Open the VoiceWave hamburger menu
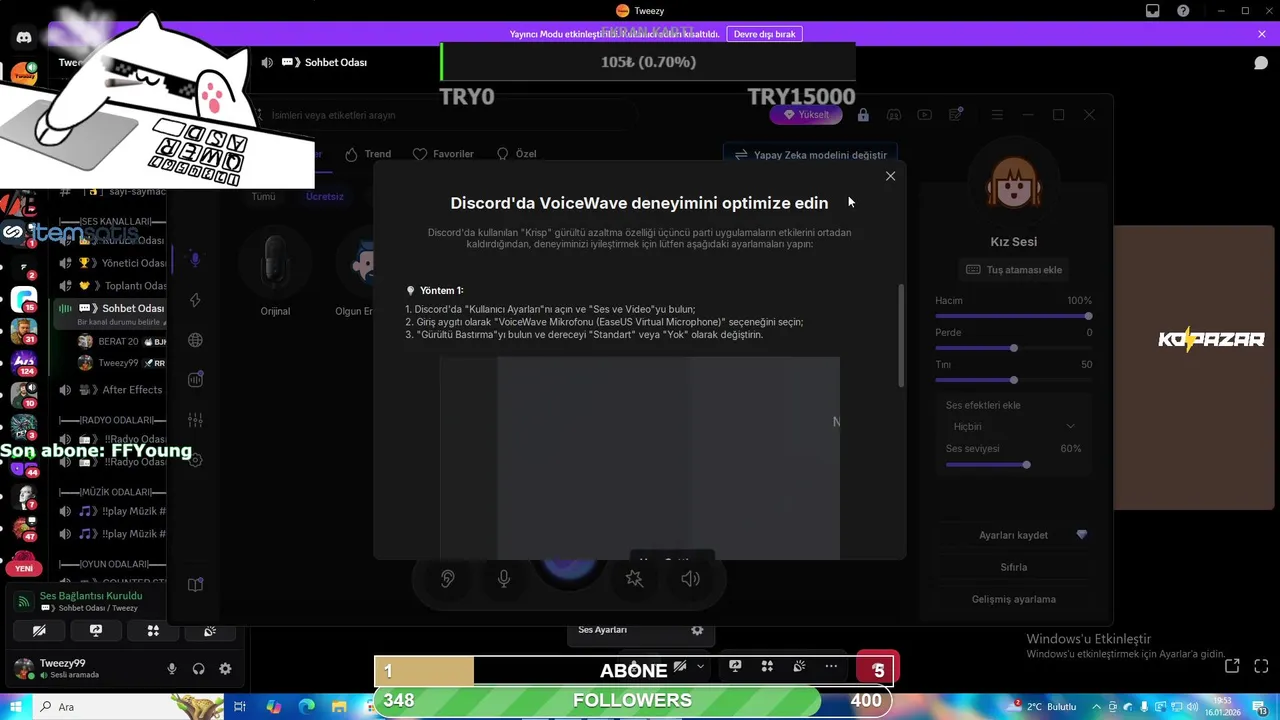1280x720 pixels. (997, 115)
